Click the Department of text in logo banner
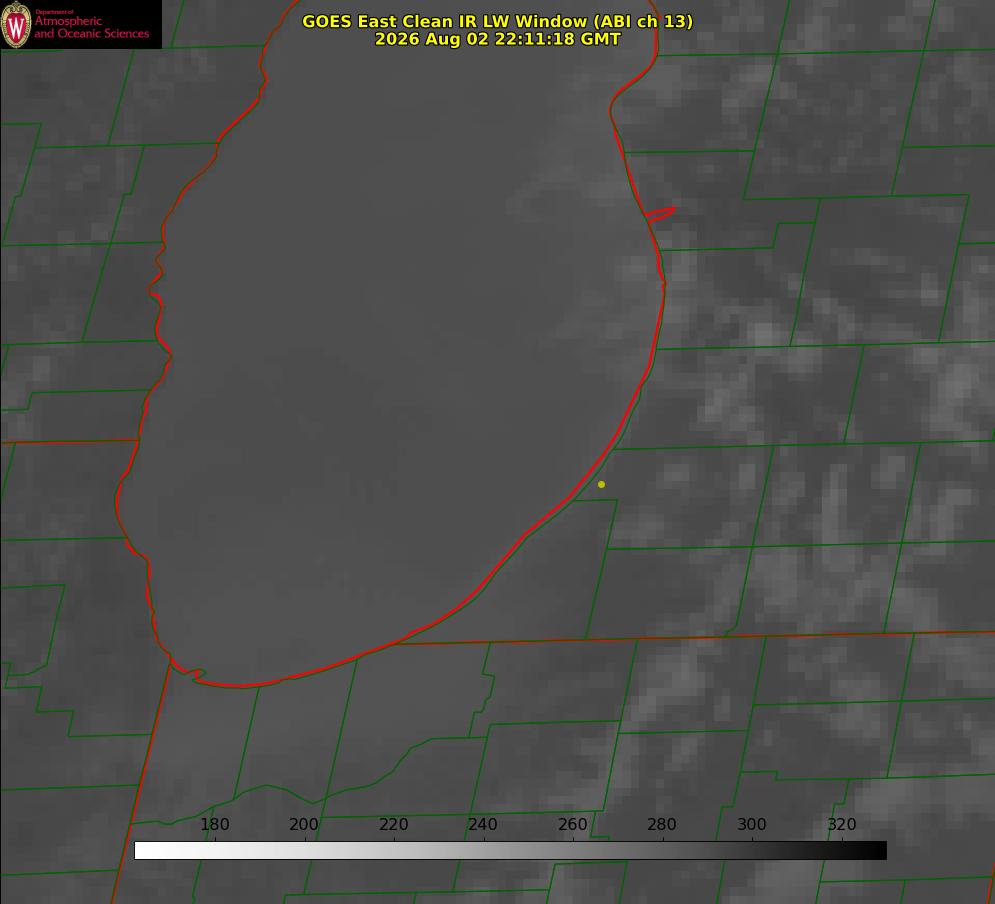This screenshot has width=995, height=904. pos(54,12)
